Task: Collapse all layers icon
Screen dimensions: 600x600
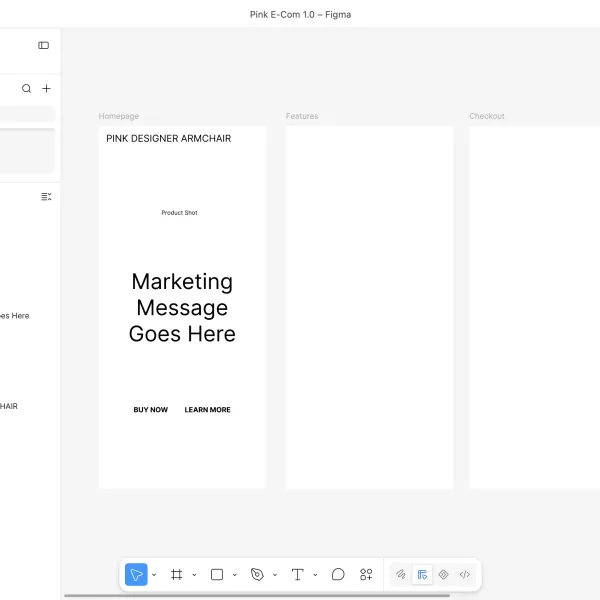Action: point(46,197)
